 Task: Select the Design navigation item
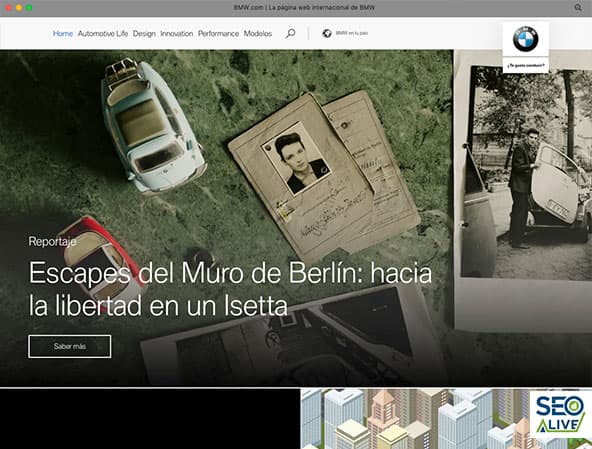tap(144, 34)
